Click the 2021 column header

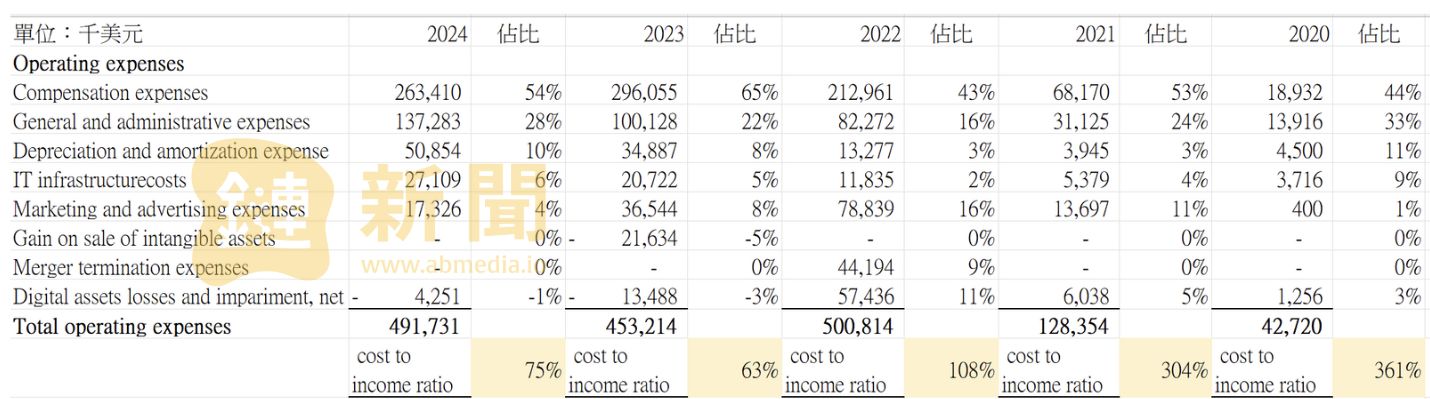pyautogui.click(x=1095, y=34)
